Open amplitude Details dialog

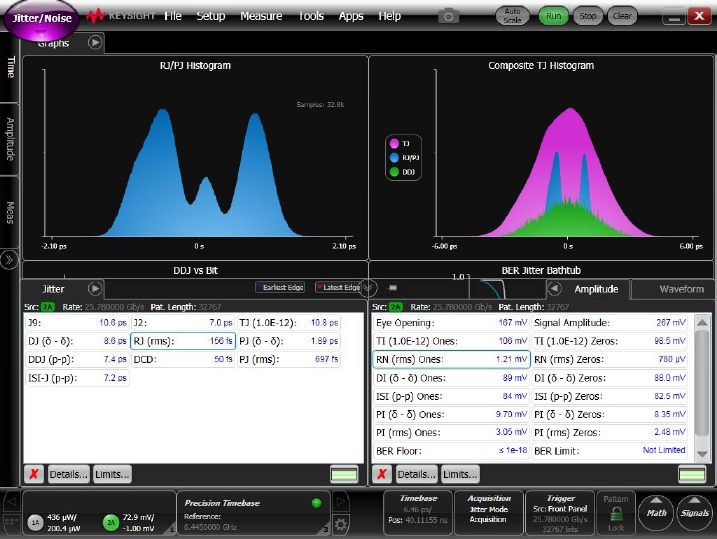(x=417, y=475)
